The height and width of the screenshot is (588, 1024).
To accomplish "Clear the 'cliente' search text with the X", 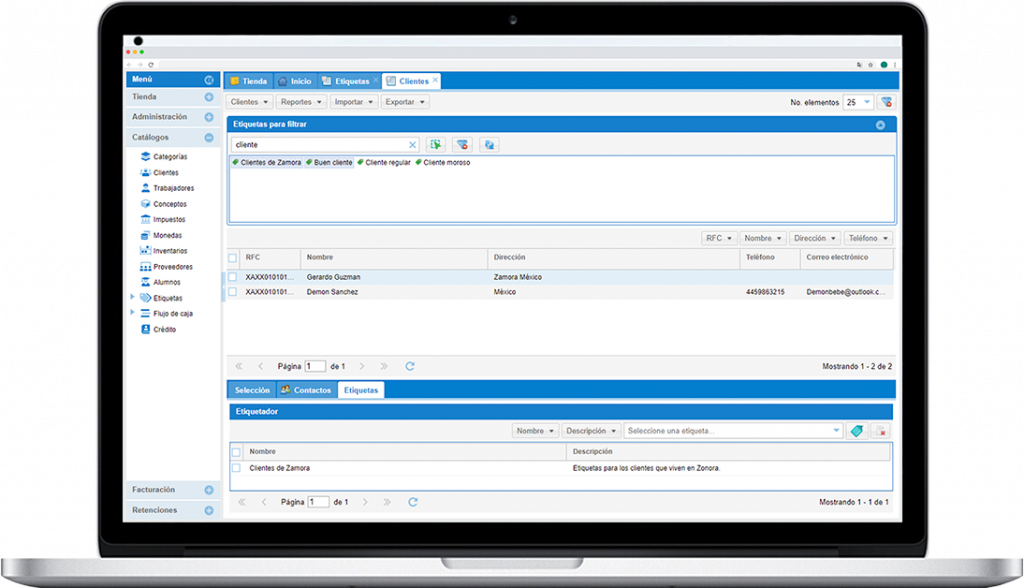I will pyautogui.click(x=412, y=145).
